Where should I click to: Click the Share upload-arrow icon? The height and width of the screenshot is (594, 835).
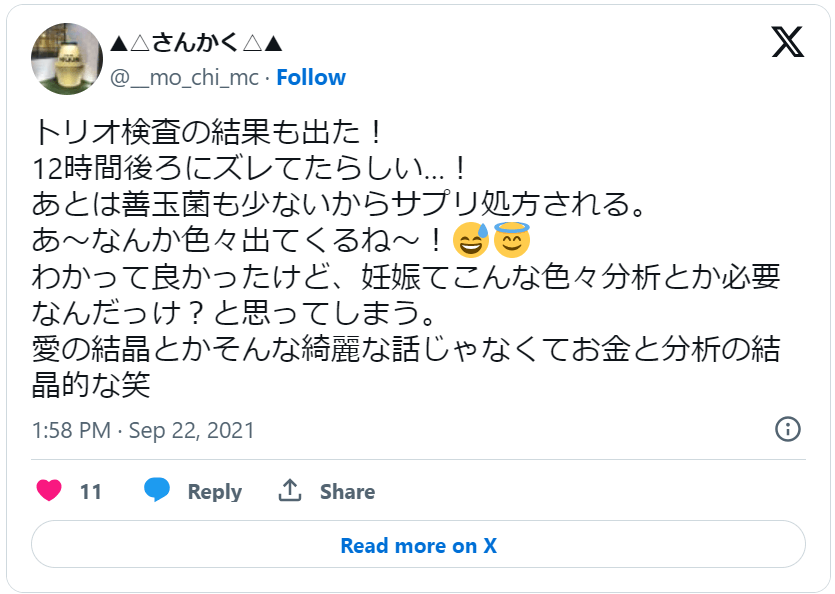click(x=291, y=490)
